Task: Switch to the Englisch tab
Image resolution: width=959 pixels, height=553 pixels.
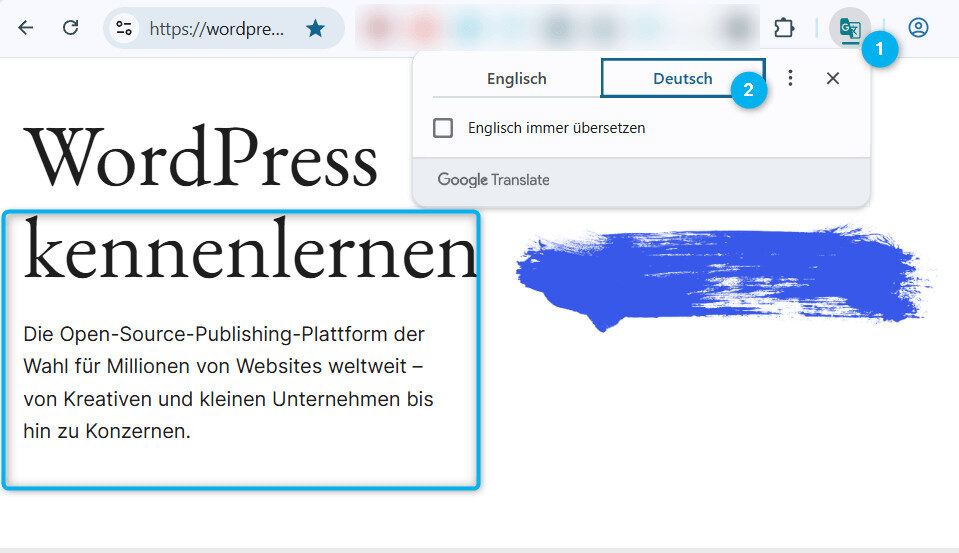Action: (516, 79)
